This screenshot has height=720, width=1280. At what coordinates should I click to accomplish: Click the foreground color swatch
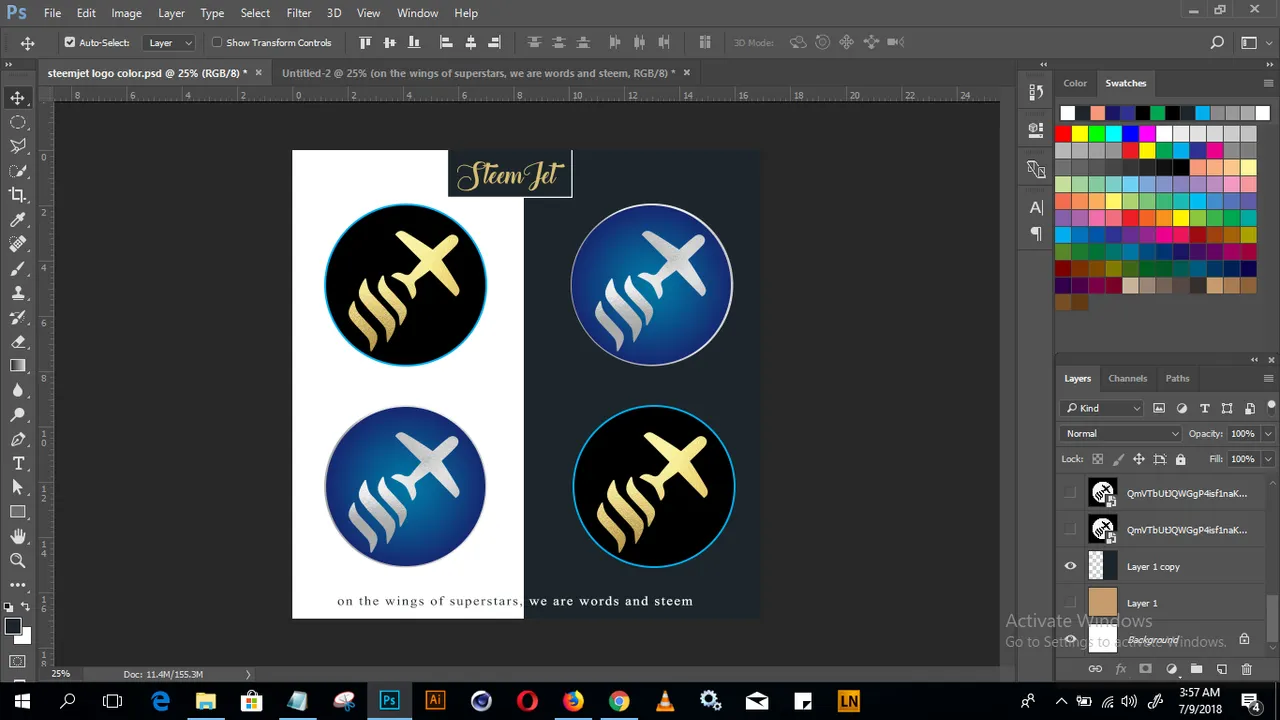tap(13, 627)
